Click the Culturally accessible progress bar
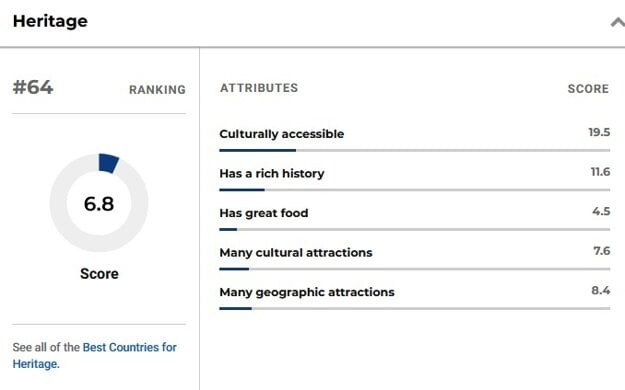The width and height of the screenshot is (625, 390). click(x=415, y=150)
